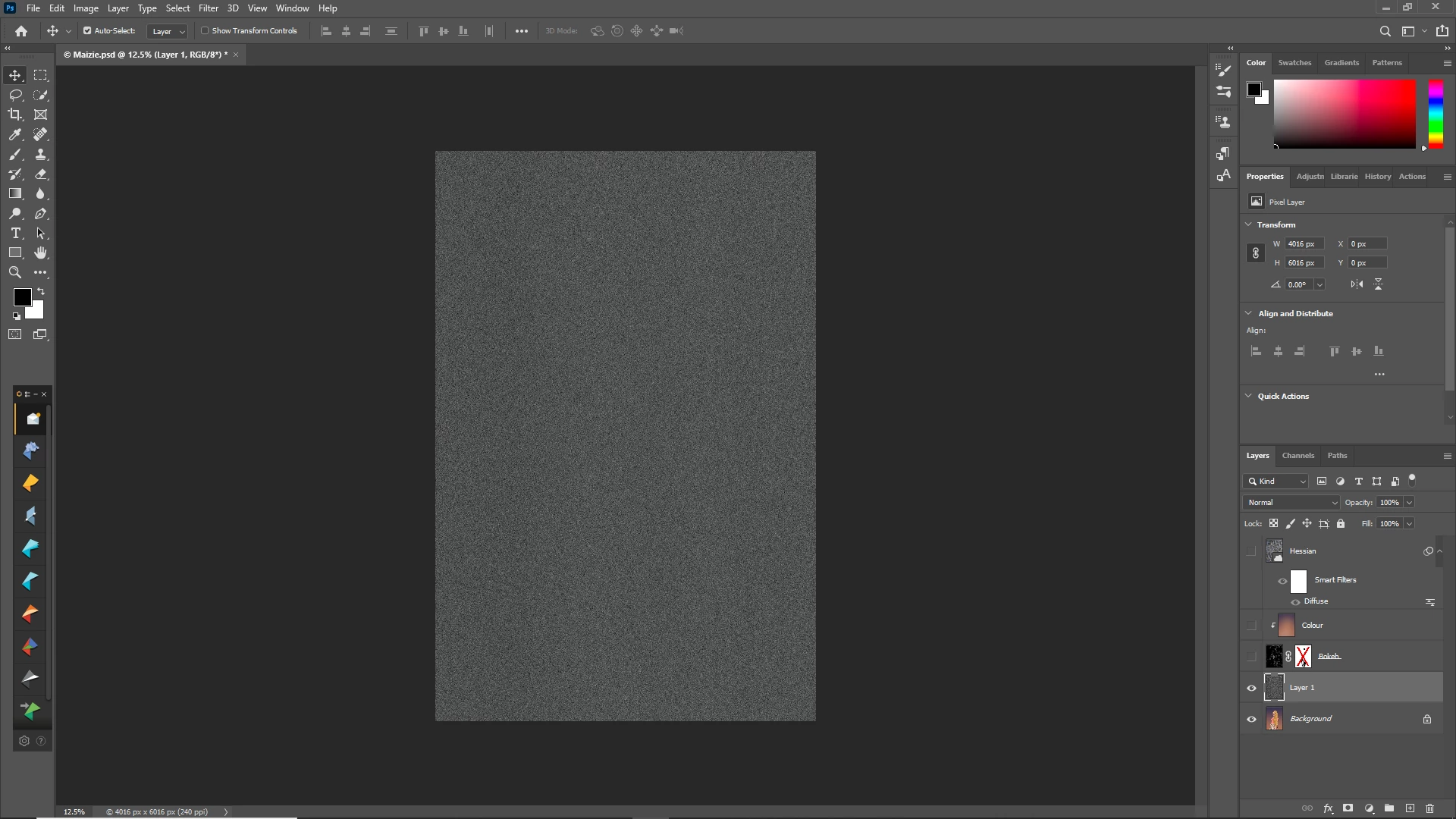Viewport: 1456px width, 819px height.
Task: Pick the Hand tool
Action: pyautogui.click(x=41, y=253)
